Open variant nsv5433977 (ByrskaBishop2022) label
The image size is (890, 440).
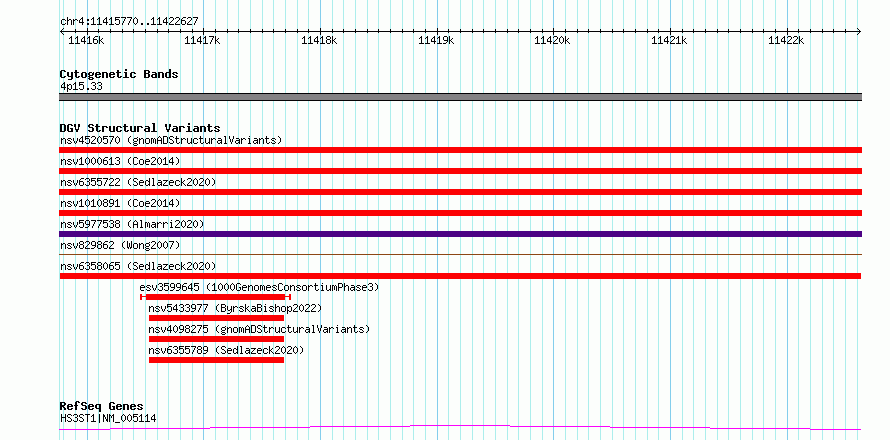pos(235,308)
